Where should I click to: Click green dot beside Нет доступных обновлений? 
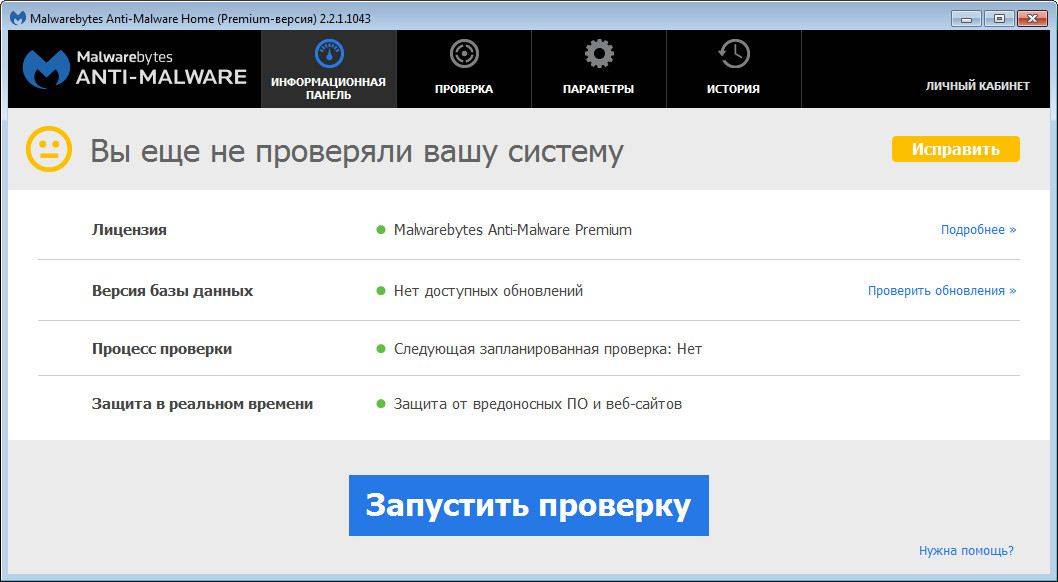pos(381,291)
